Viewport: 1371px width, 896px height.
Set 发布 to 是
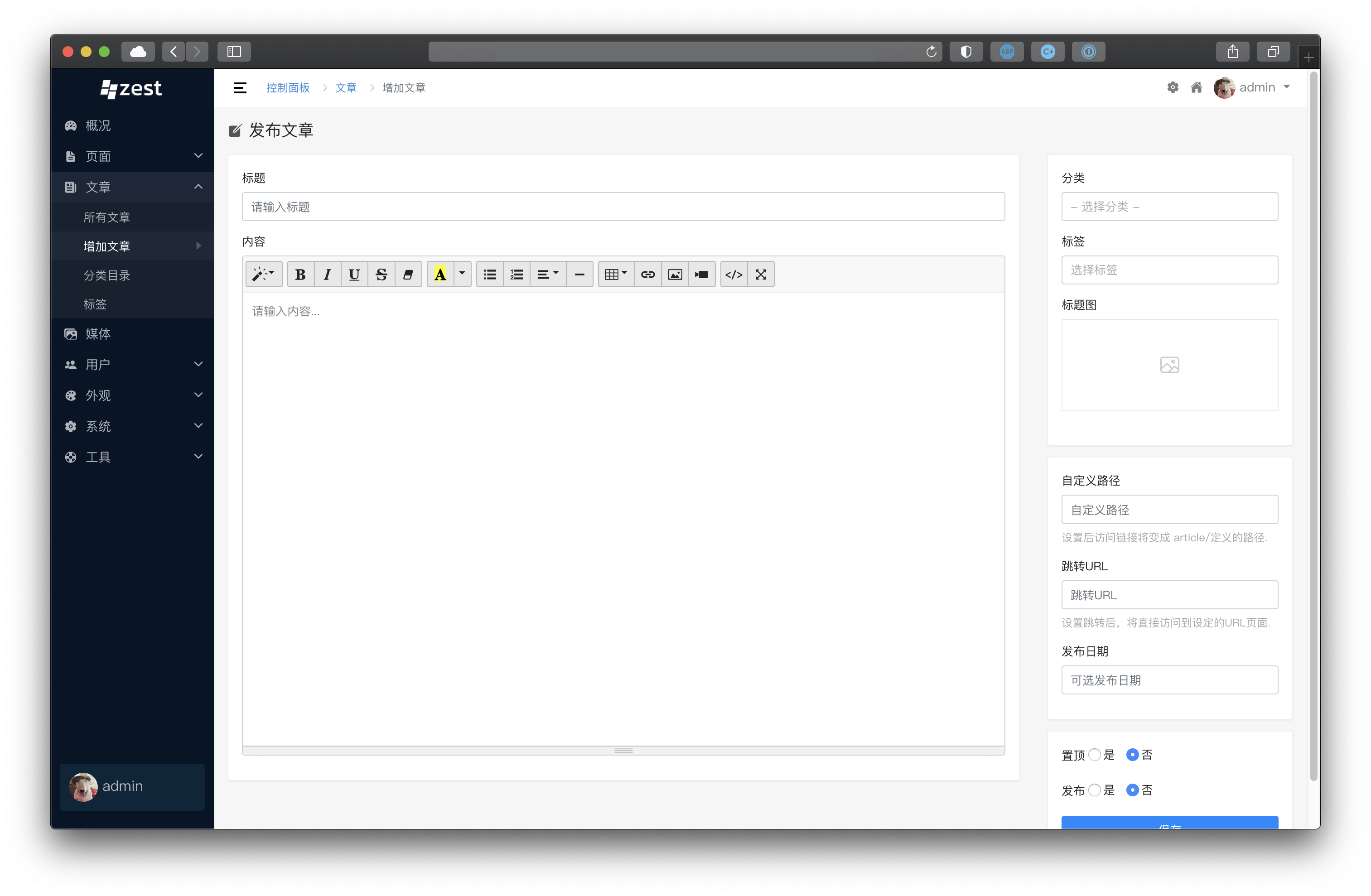click(1095, 790)
